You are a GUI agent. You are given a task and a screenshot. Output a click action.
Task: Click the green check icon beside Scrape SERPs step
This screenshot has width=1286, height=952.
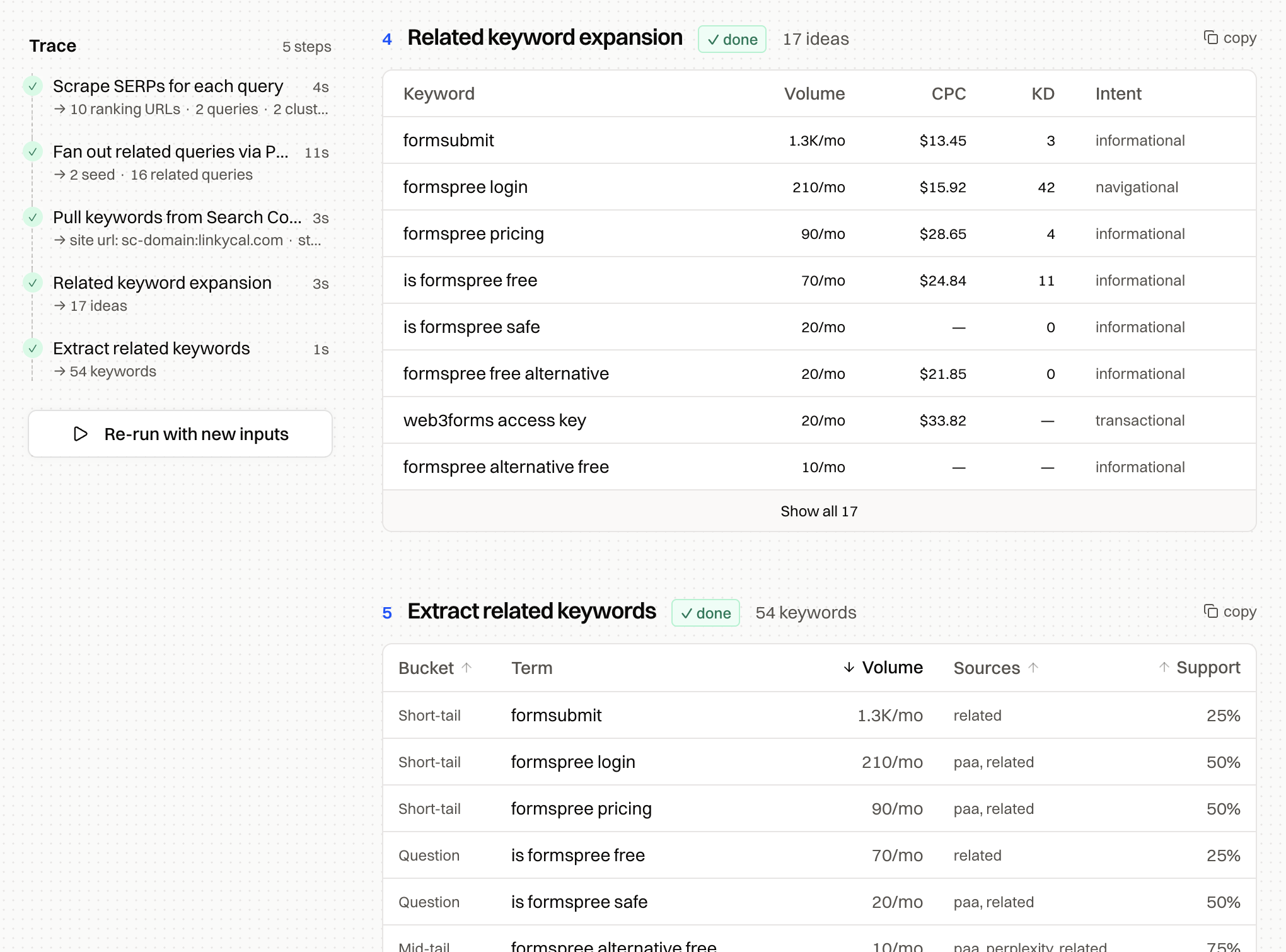tap(33, 86)
